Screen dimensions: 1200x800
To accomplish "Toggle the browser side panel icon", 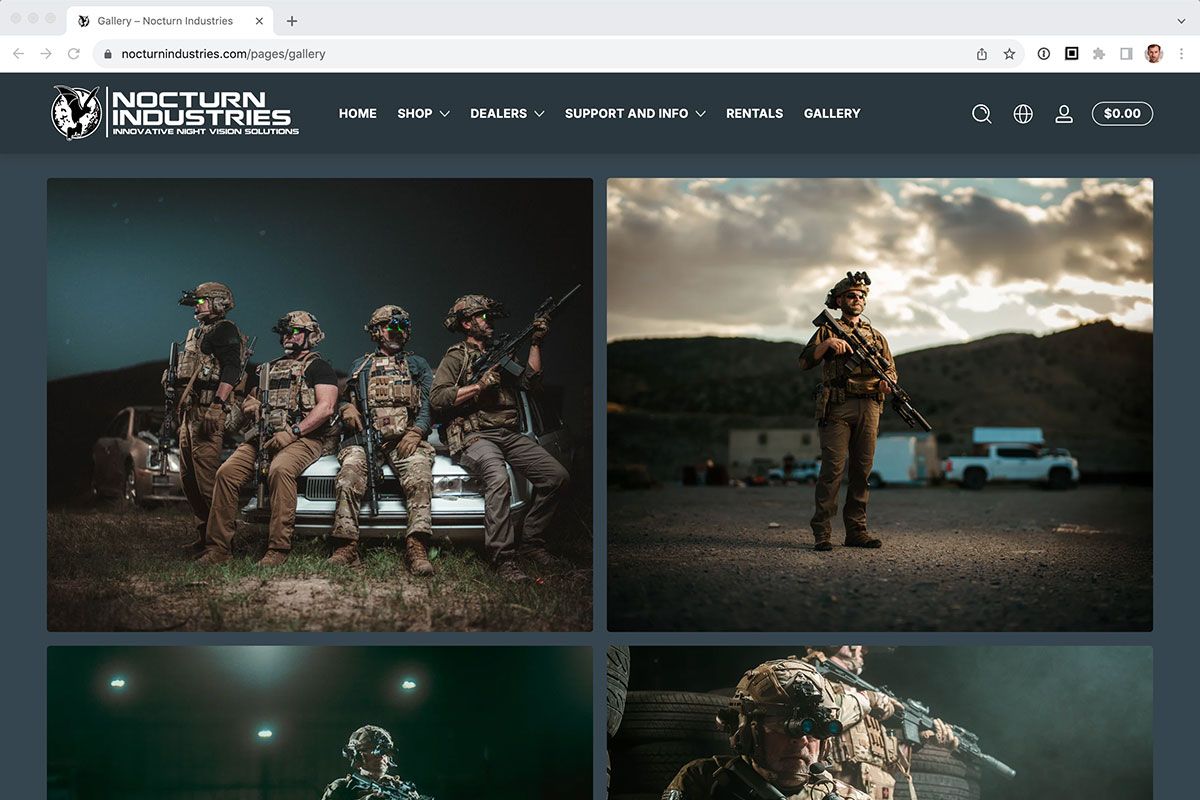I will pyautogui.click(x=1126, y=54).
